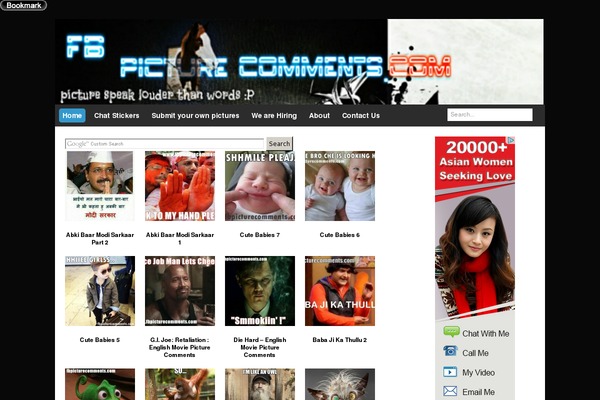The width and height of the screenshot is (600, 400).
Task: Open the orangutan SO... thumbnail
Action: coord(180,384)
